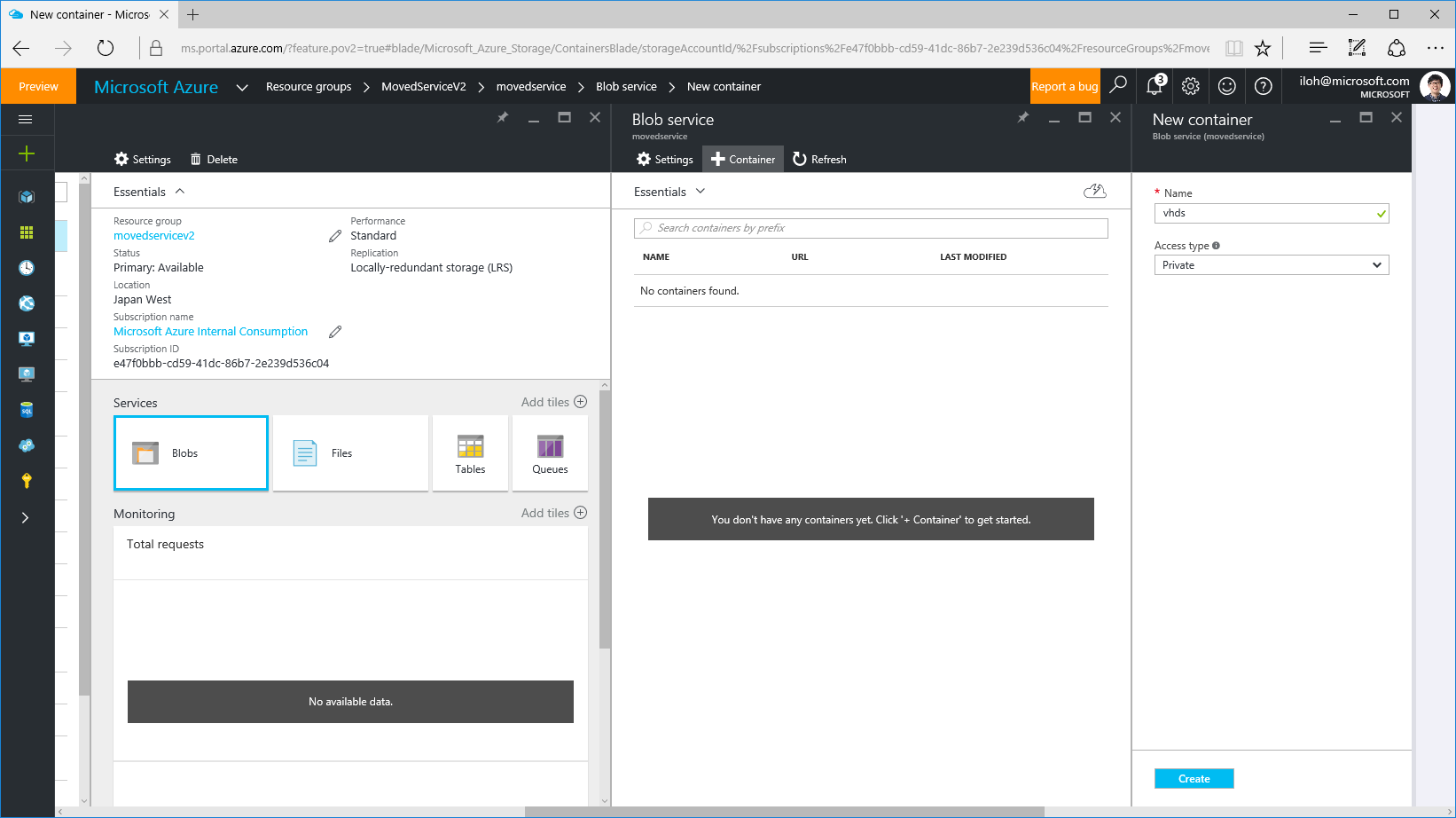
Task: Go to movedservice breadcrumb
Action: [531, 87]
